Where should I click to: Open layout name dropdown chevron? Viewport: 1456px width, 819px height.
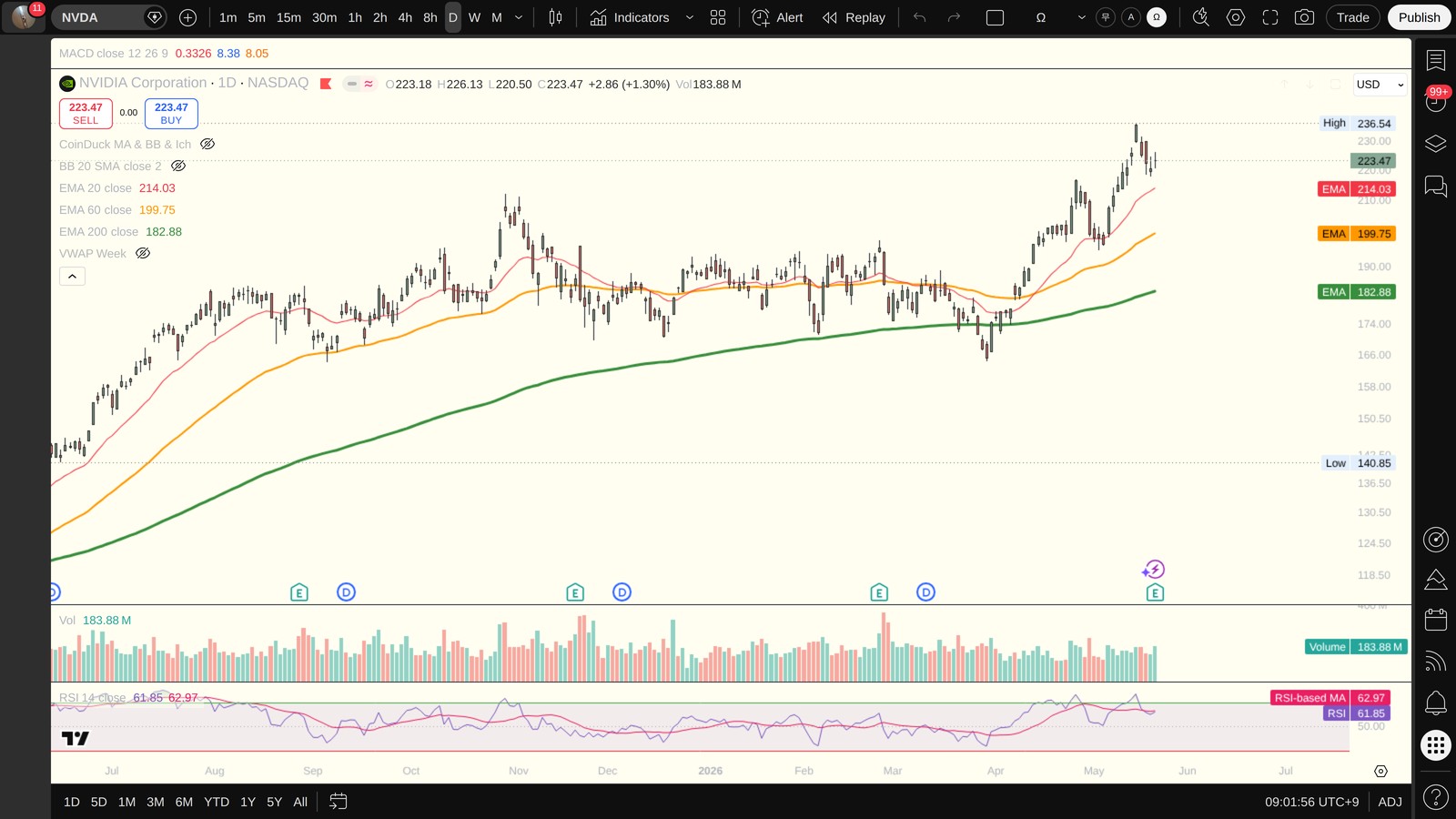(1081, 17)
